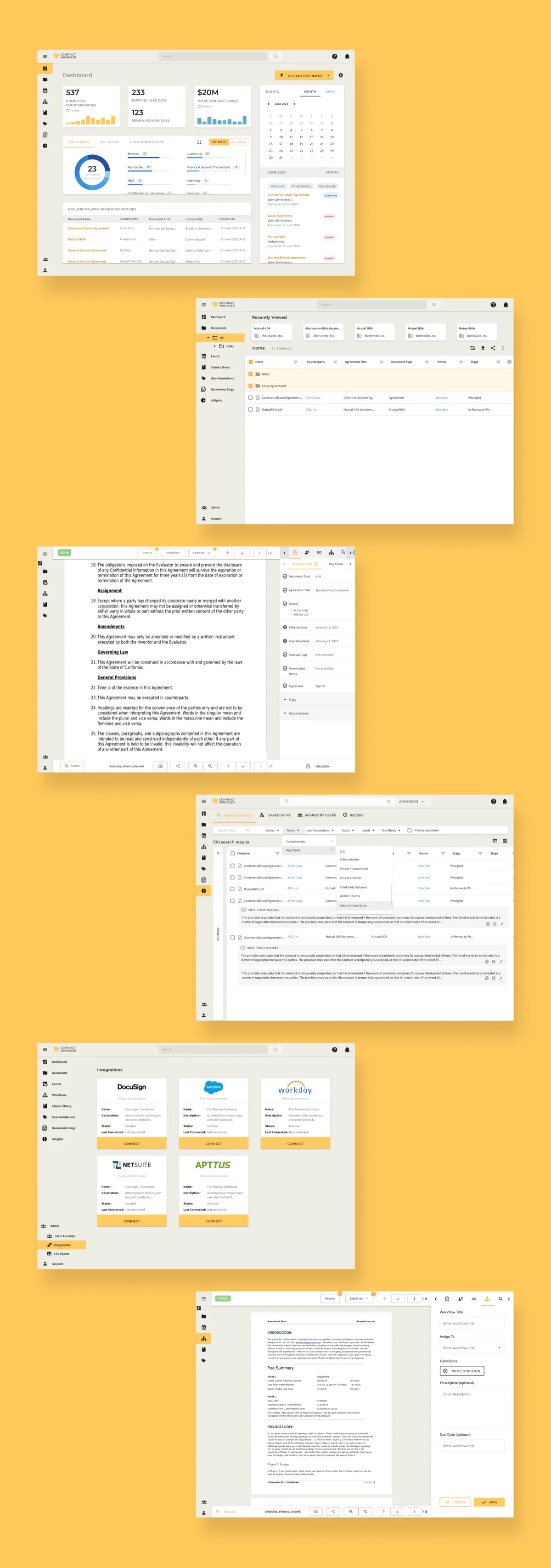Click contacts icon in workflow panel toolbar

click(x=461, y=1298)
